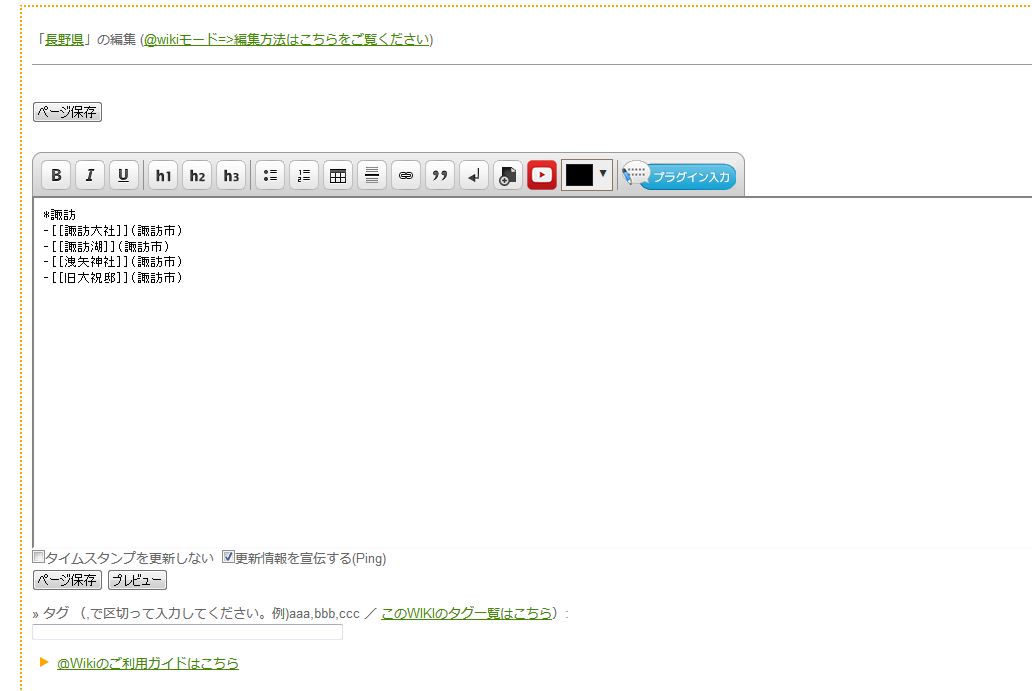1032x691 pixels.
Task: Click the プレビュー button
Action: pos(137,580)
